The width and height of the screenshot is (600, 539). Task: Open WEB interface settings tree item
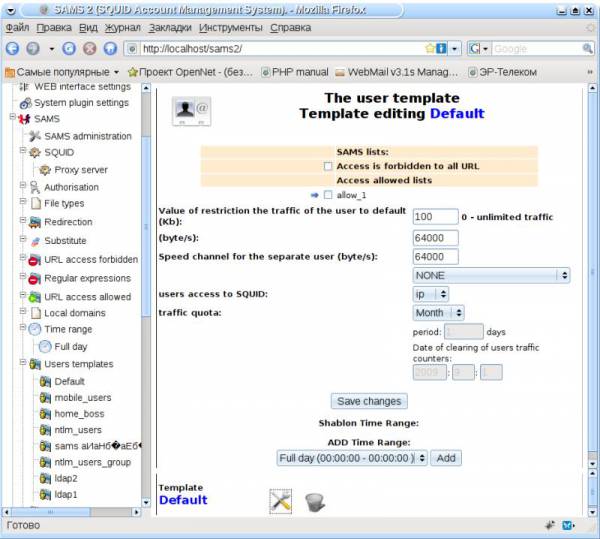coord(82,87)
